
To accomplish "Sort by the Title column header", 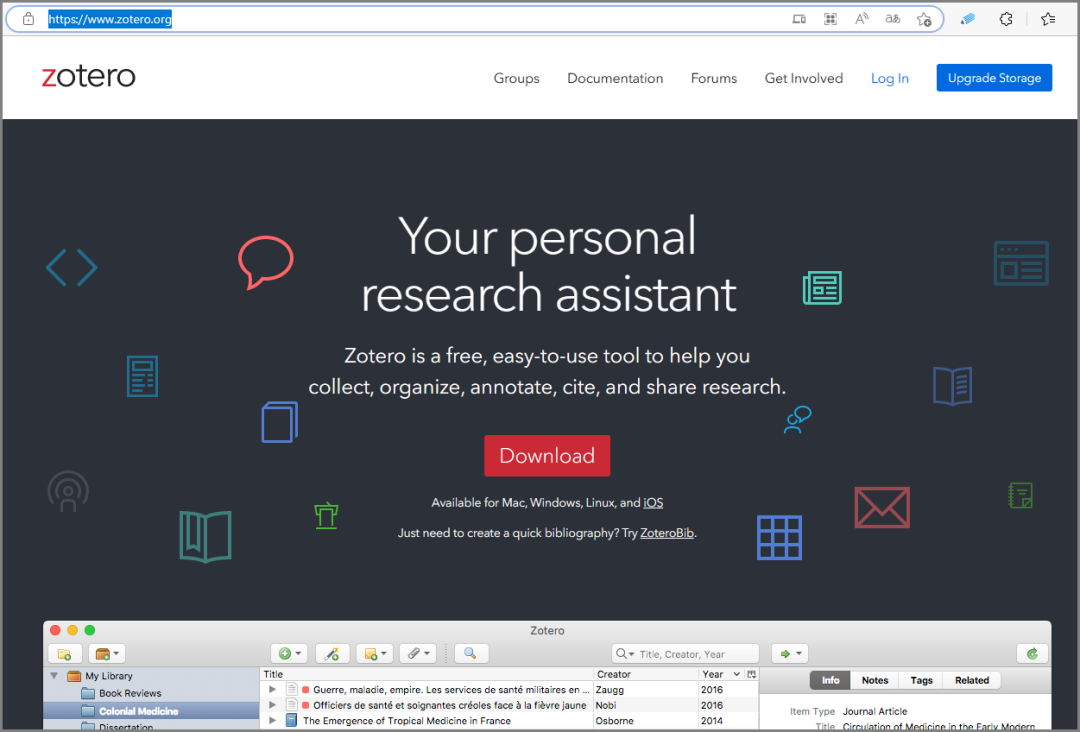I will 426,674.
